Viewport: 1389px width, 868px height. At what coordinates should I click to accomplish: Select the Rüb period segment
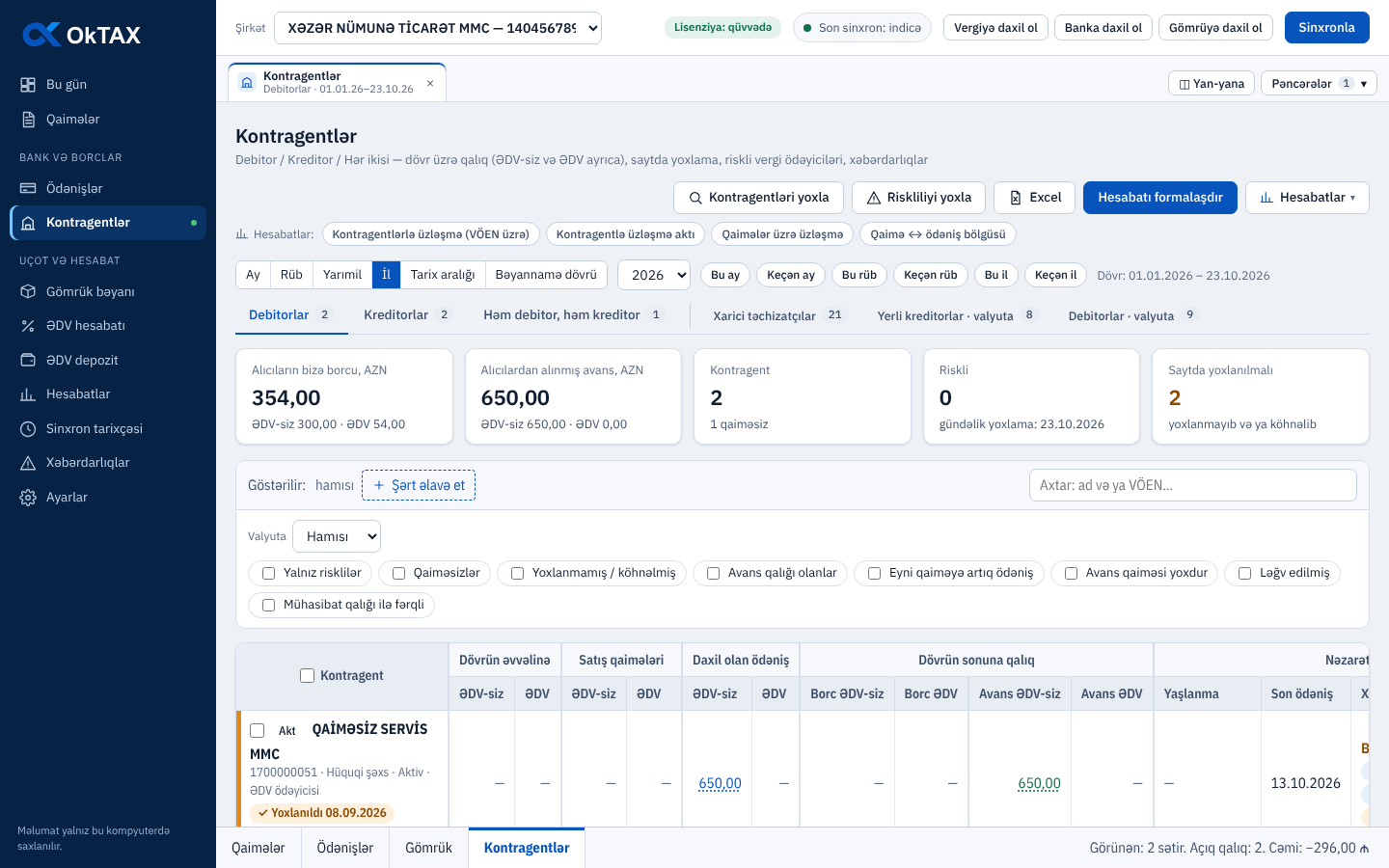tap(291, 275)
